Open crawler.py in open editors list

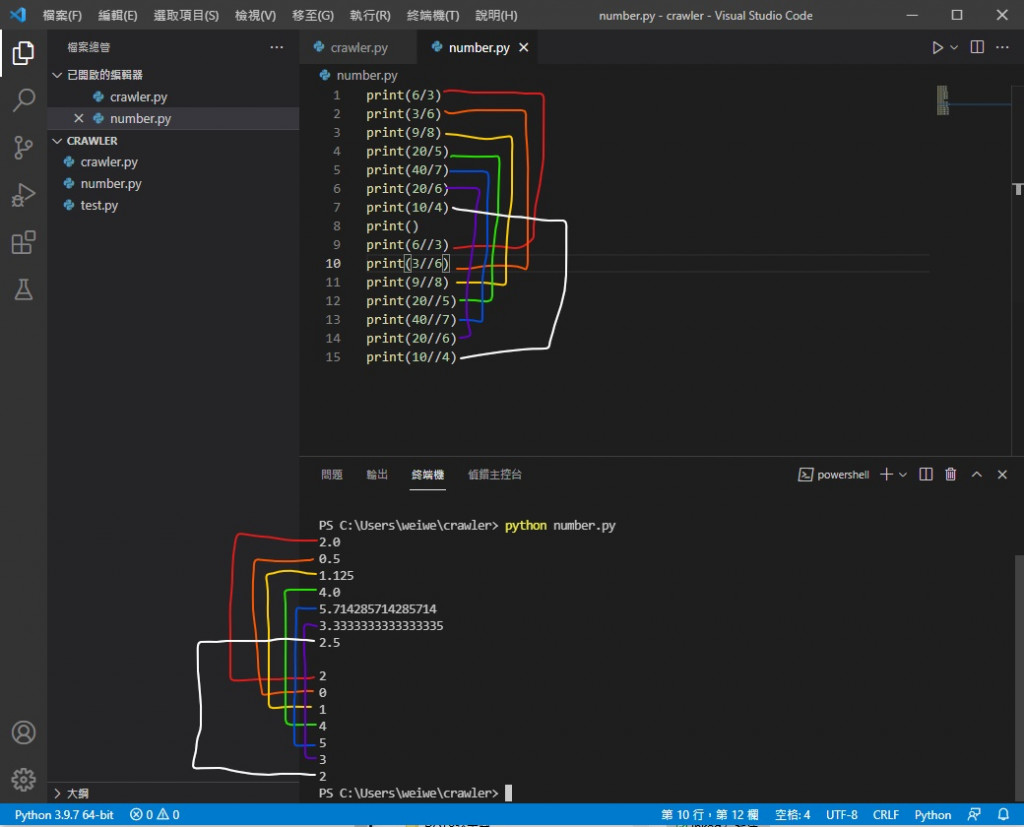pos(138,97)
